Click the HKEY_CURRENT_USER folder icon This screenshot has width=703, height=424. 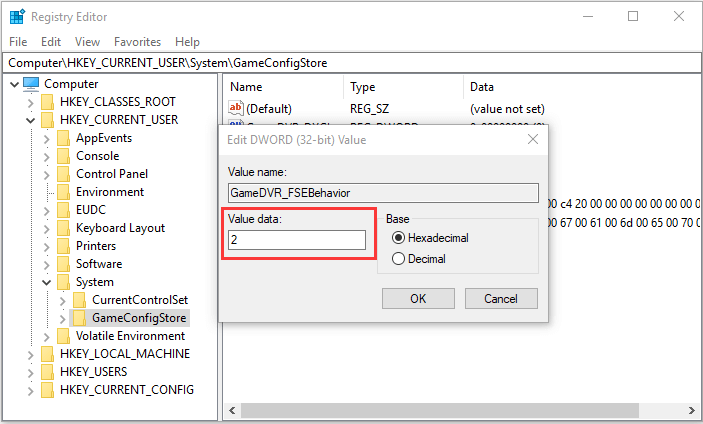click(48, 120)
